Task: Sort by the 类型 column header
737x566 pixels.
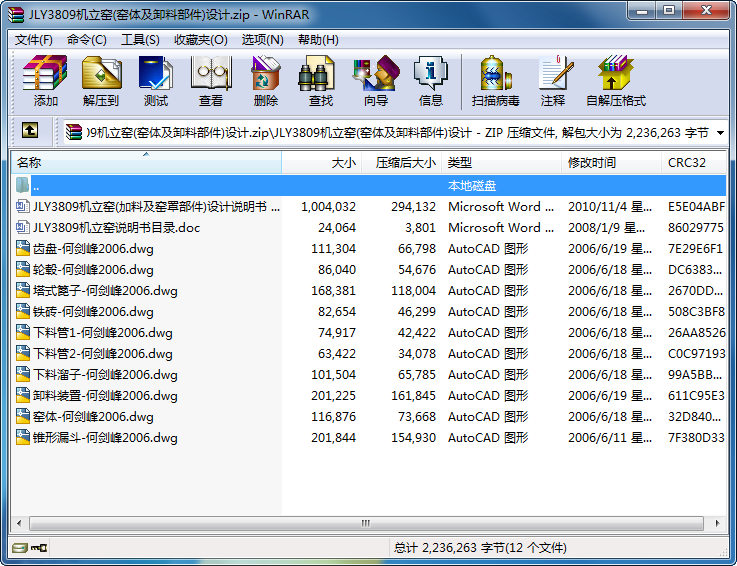Action: pyautogui.click(x=502, y=163)
